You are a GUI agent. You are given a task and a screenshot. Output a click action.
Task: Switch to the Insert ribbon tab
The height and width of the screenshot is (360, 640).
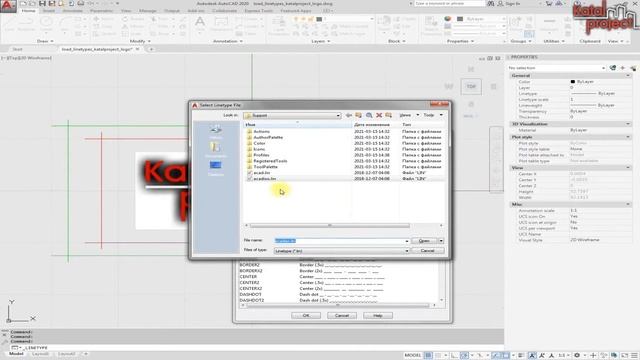pos(49,11)
